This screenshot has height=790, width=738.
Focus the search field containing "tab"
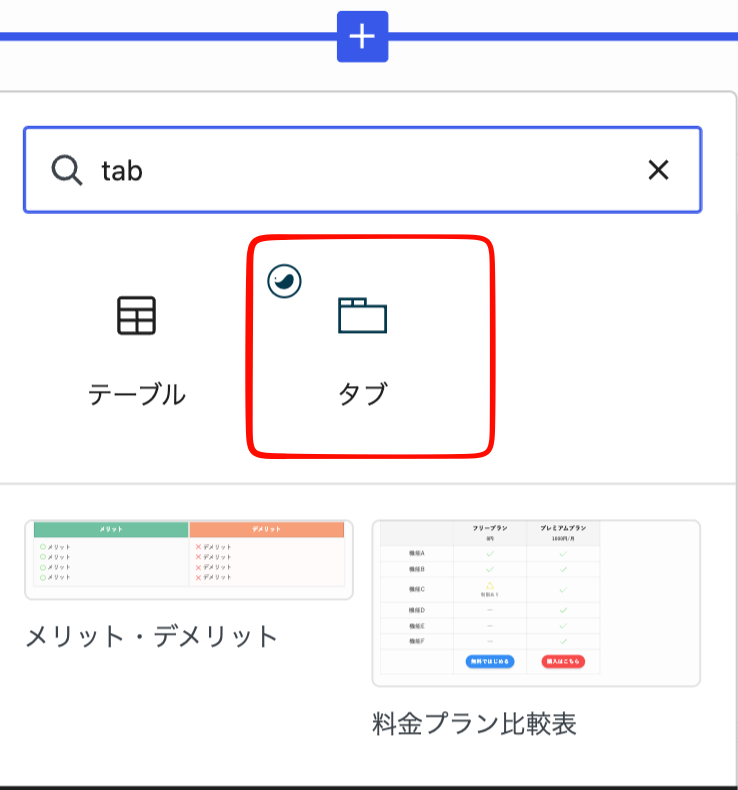pyautogui.click(x=363, y=170)
